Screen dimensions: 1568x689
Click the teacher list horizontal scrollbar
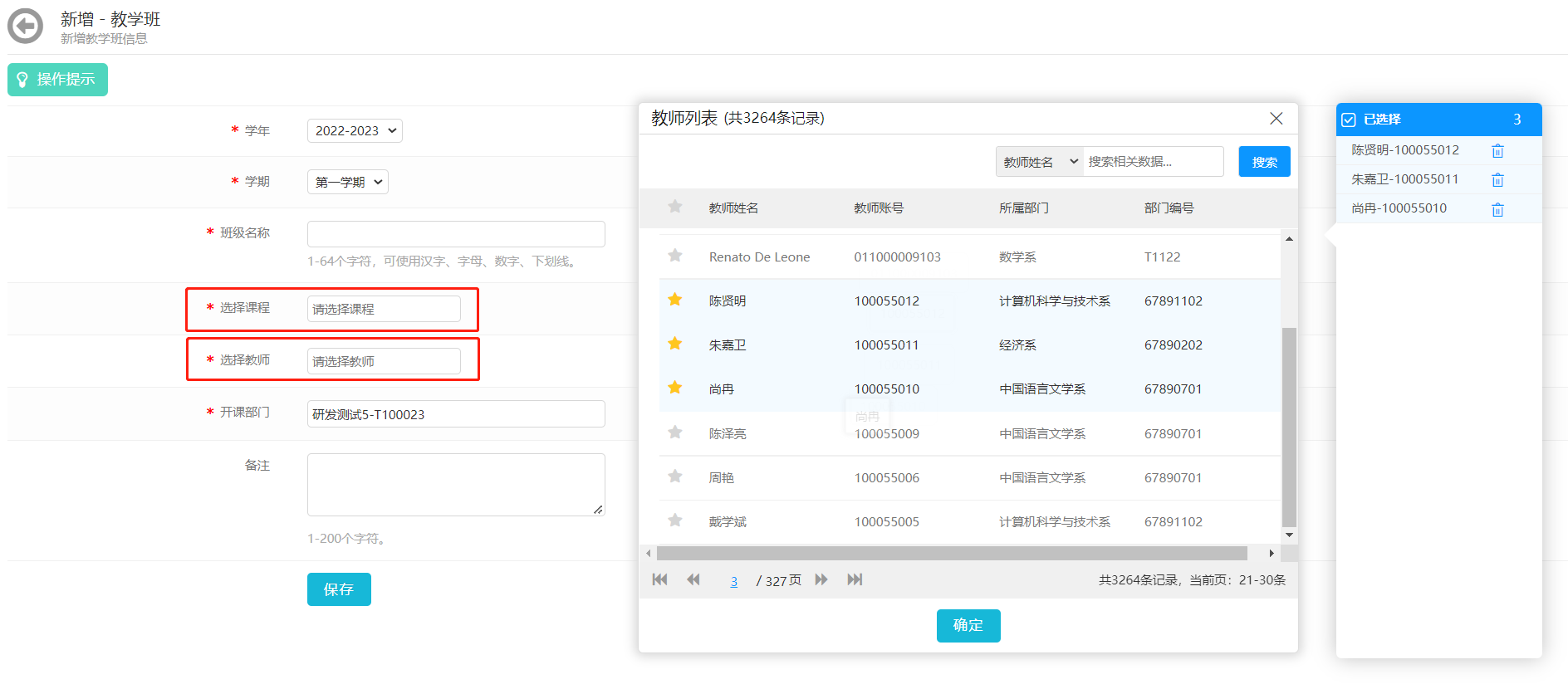coord(951,554)
